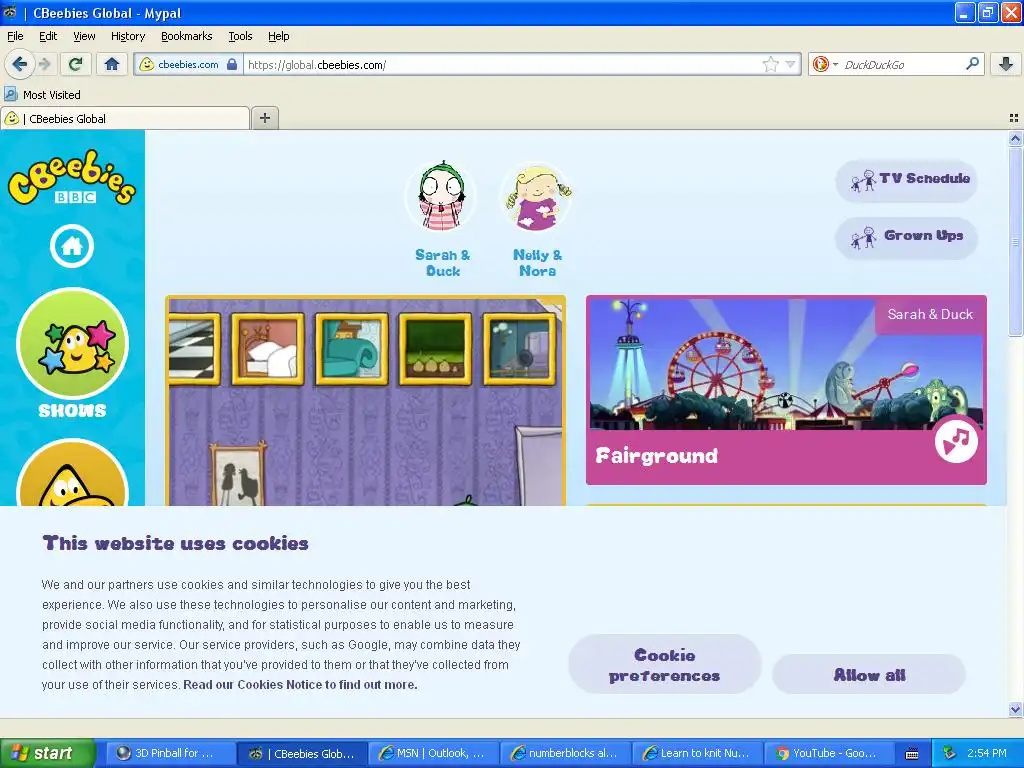Open the Most Visited bookmarks folder
Viewport: 1024px width, 768px height.
click(x=43, y=95)
